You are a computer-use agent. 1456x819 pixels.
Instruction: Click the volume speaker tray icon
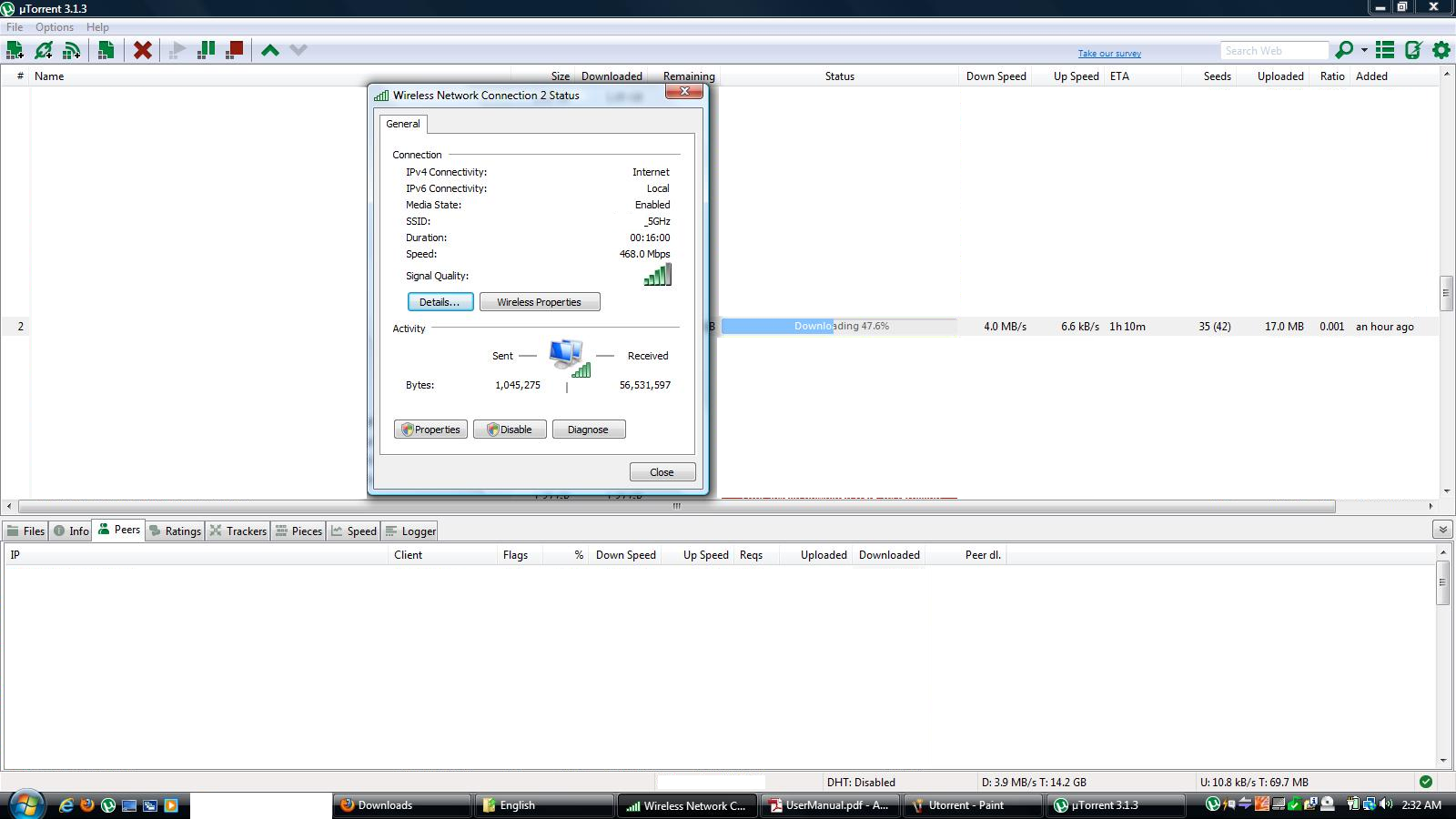pos(1386,804)
